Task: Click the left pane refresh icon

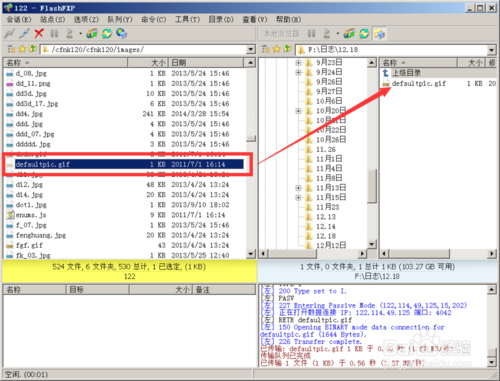Action: click(x=107, y=33)
